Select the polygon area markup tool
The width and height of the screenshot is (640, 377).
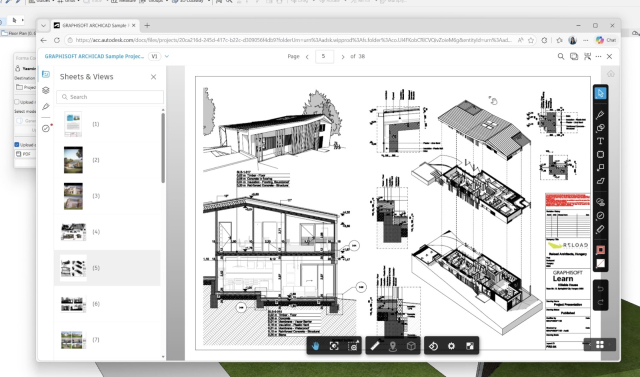coord(600,181)
